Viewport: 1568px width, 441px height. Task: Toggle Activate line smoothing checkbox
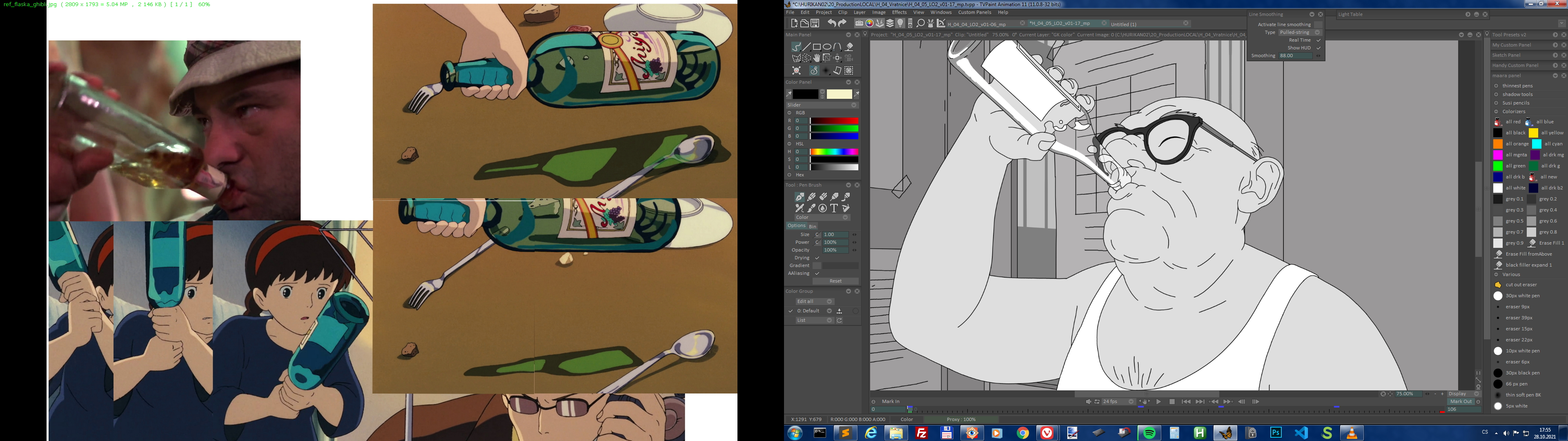click(x=1319, y=24)
